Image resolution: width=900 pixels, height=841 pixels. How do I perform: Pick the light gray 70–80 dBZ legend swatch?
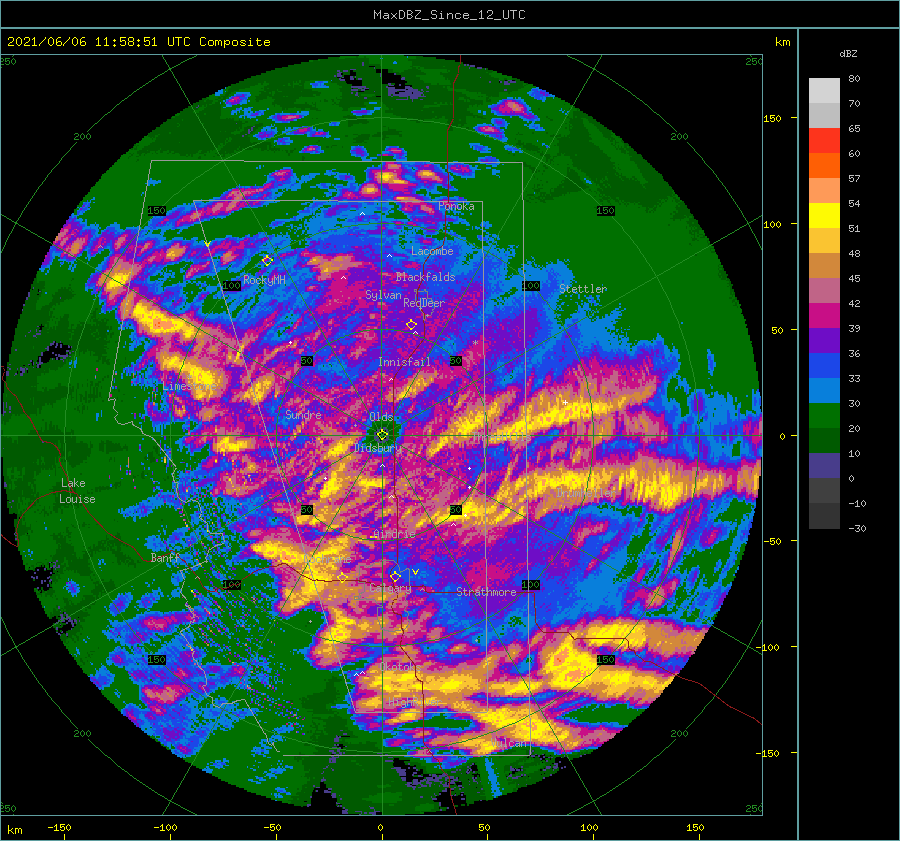(824, 91)
